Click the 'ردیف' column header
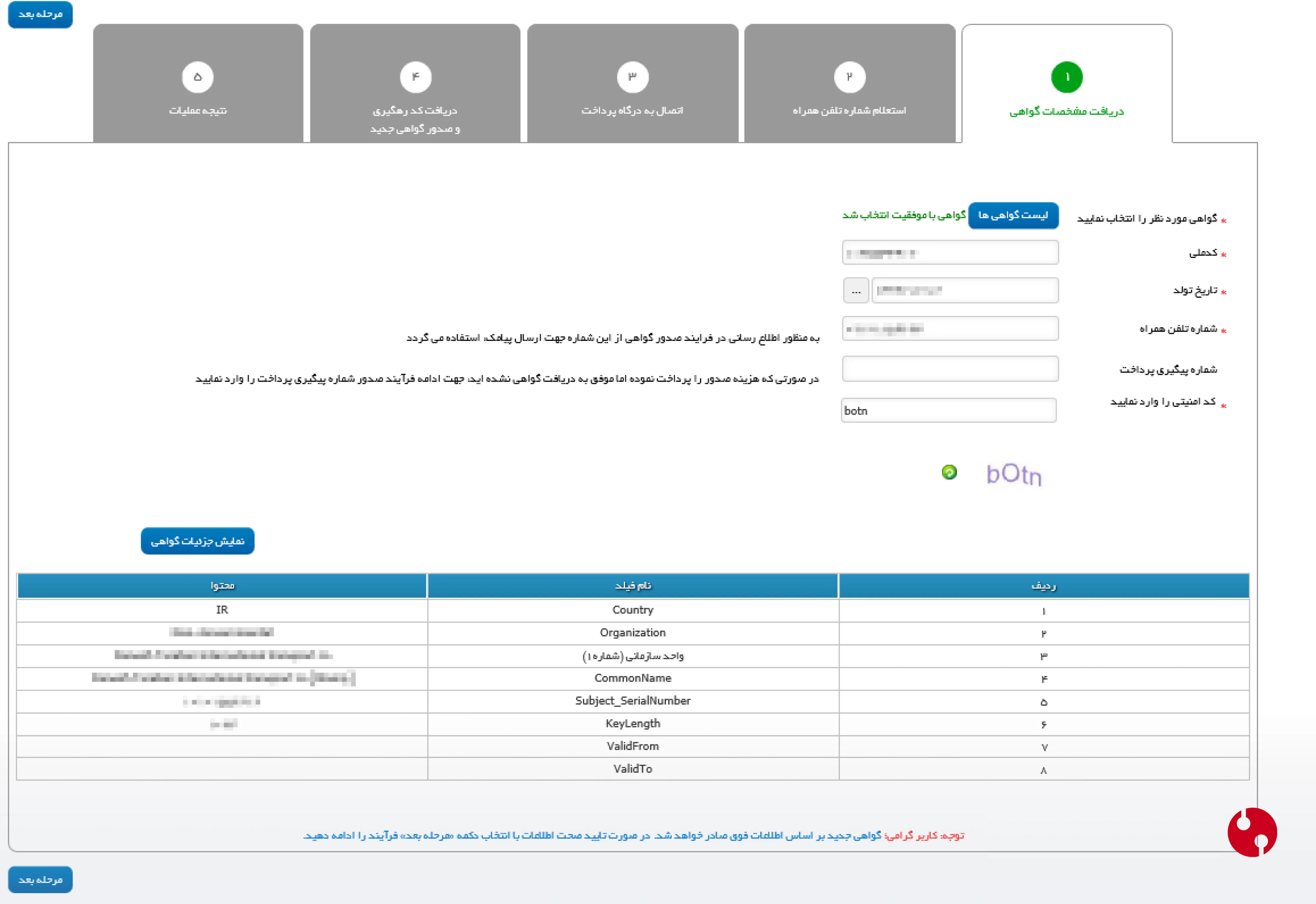The width and height of the screenshot is (1316, 904). (1044, 586)
